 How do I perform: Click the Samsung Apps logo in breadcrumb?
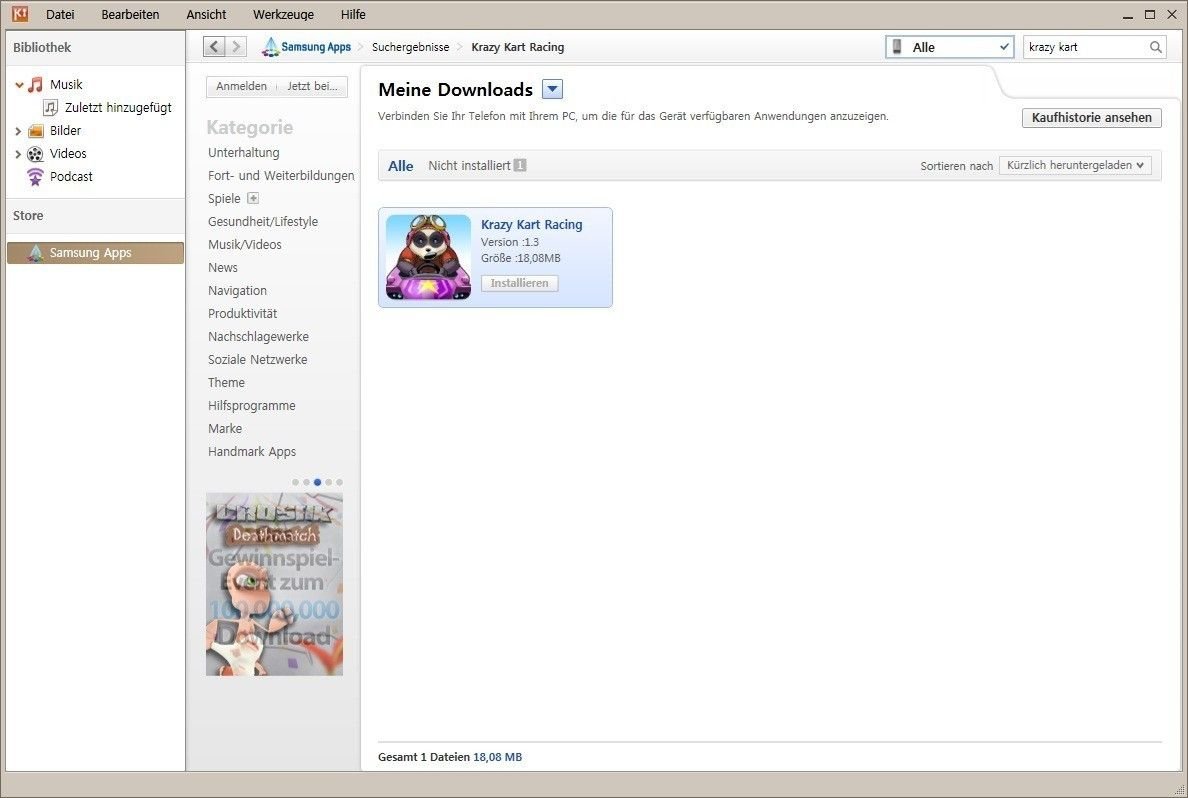coord(306,47)
